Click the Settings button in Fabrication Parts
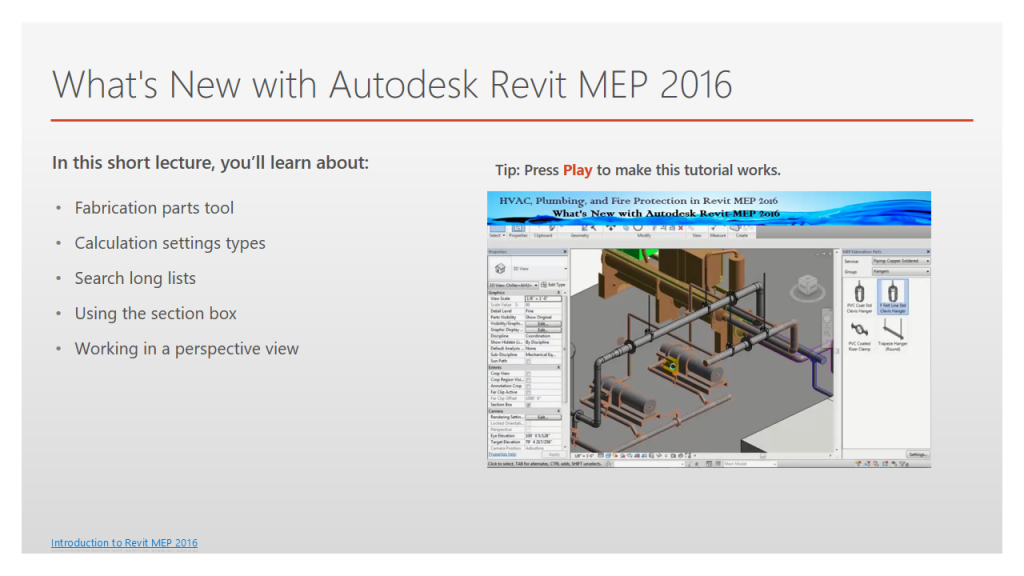This screenshot has width=1024, height=576. 918,455
